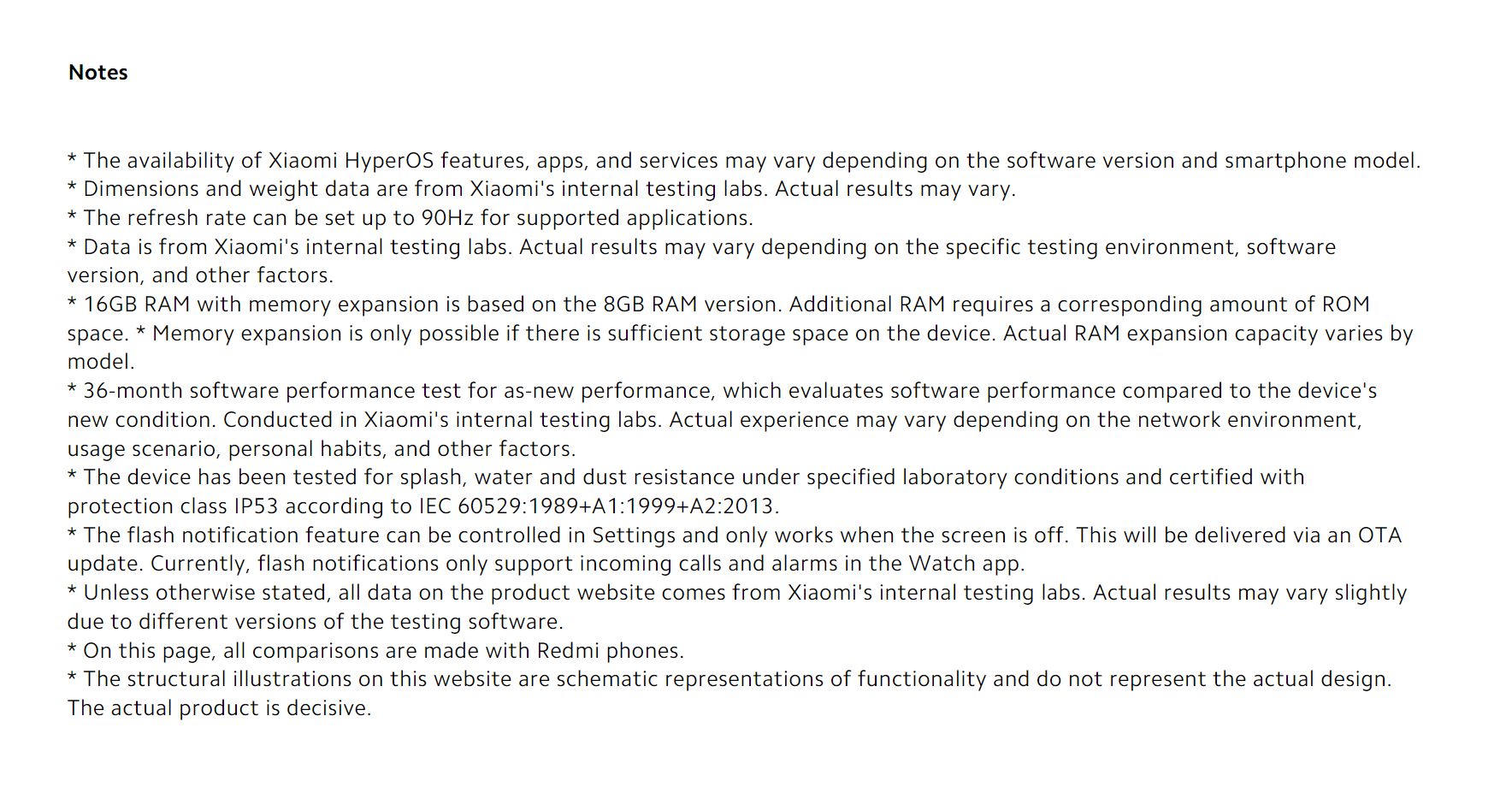
Task: Click the word 'model.' on its own line
Action: coord(101,362)
